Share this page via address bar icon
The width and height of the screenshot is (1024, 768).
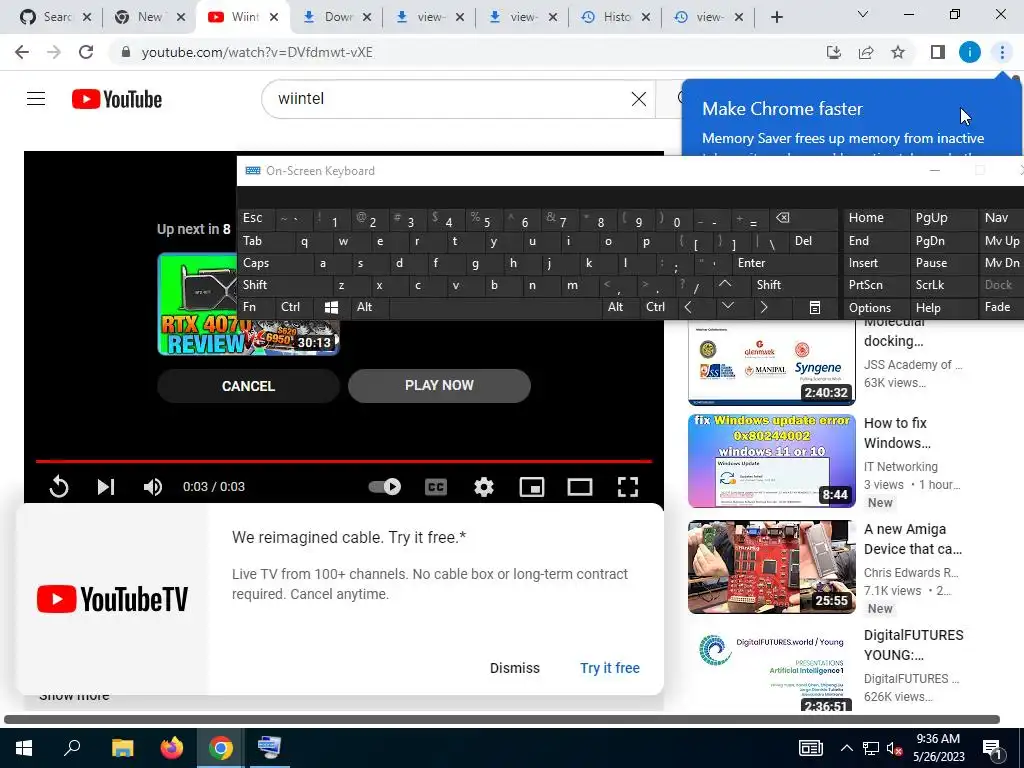(x=866, y=52)
